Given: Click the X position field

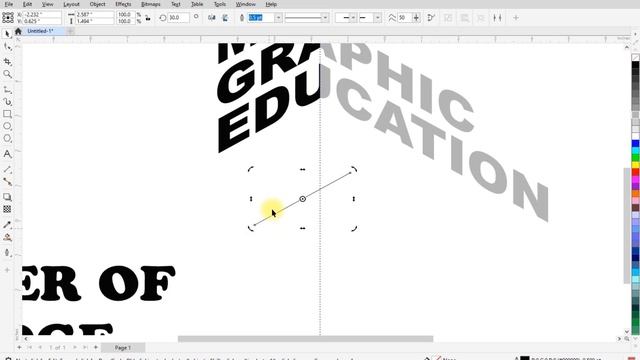Looking at the screenshot, I should [43, 14].
